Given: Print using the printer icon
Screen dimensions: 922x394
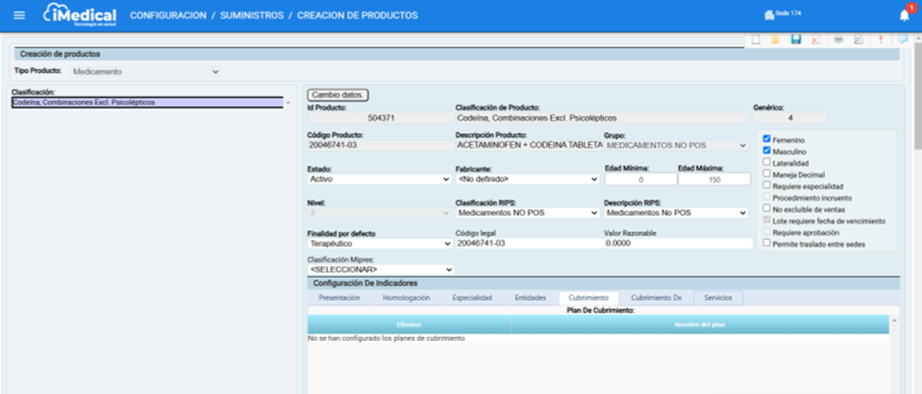Looking at the screenshot, I should click(x=839, y=39).
